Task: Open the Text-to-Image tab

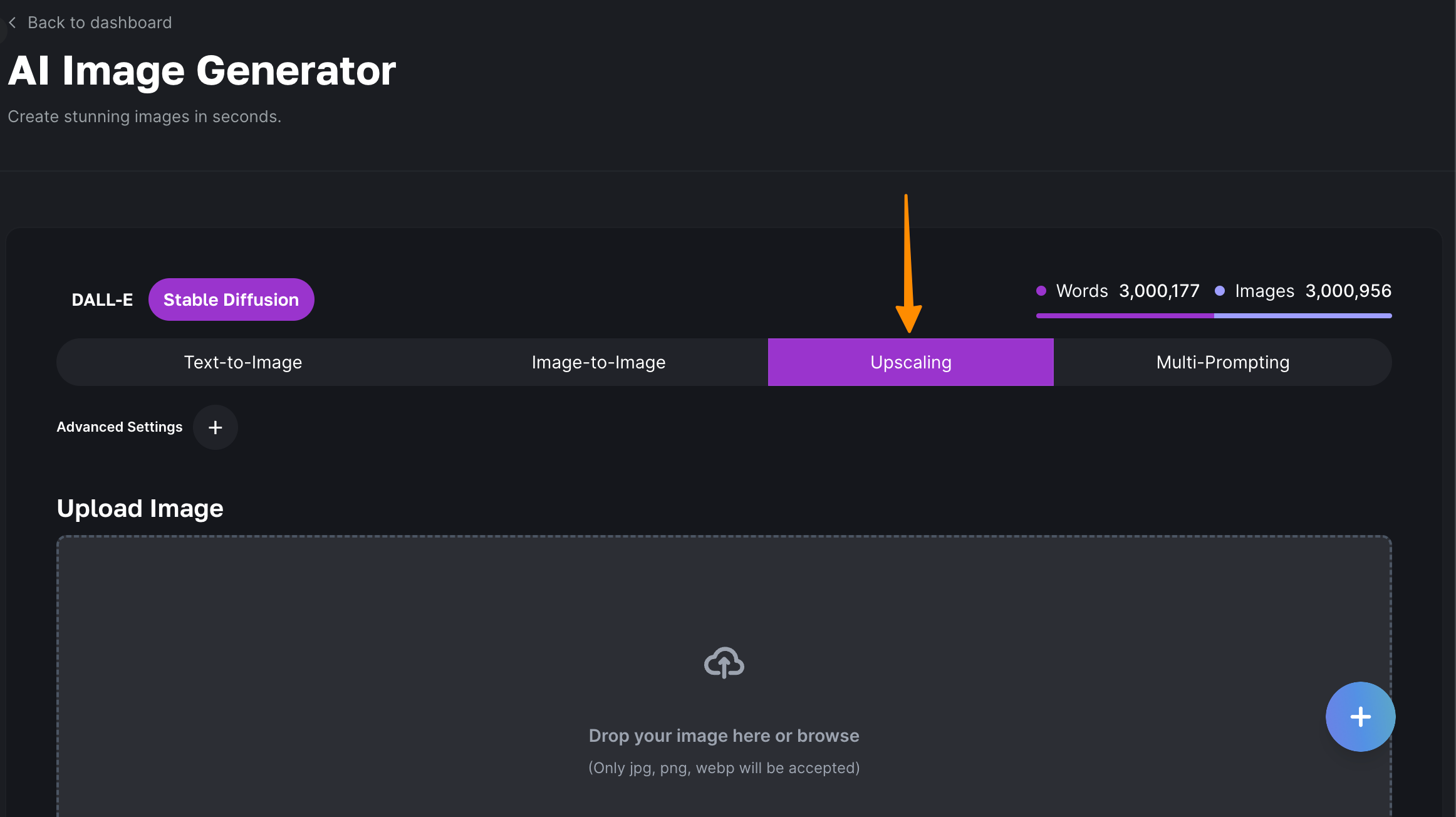Action: tap(243, 362)
